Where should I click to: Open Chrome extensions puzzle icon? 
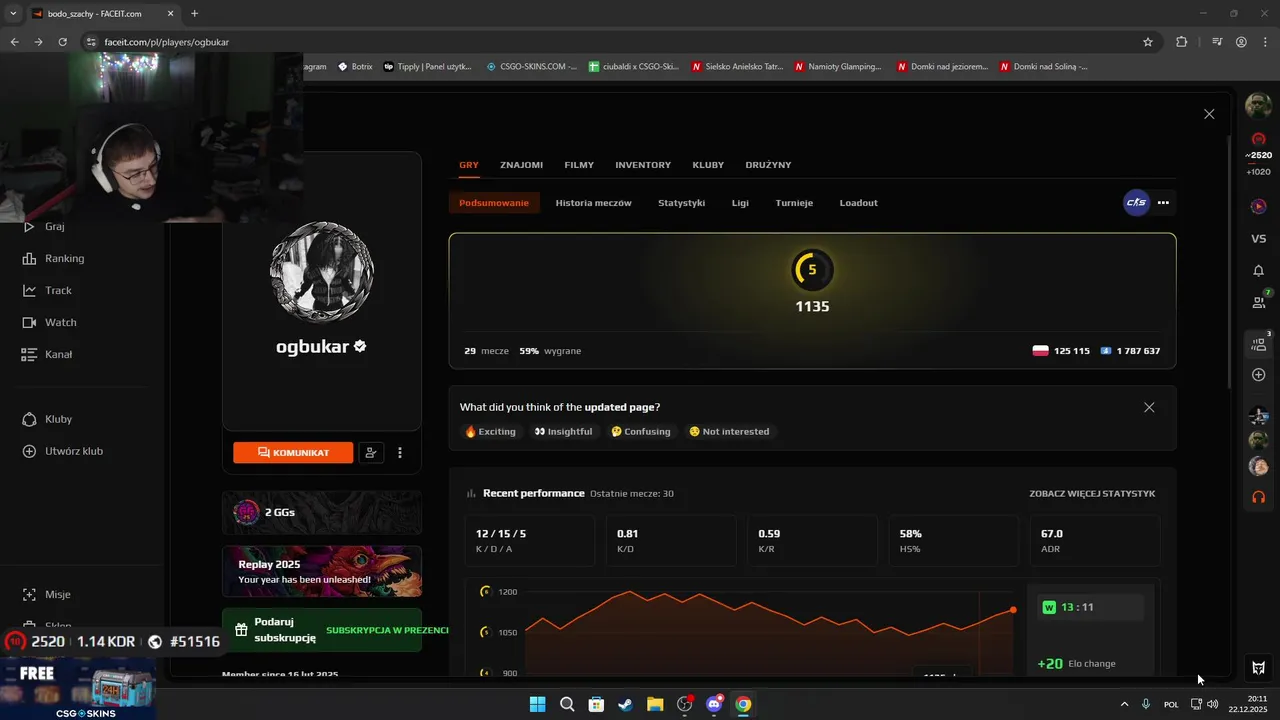[1182, 42]
